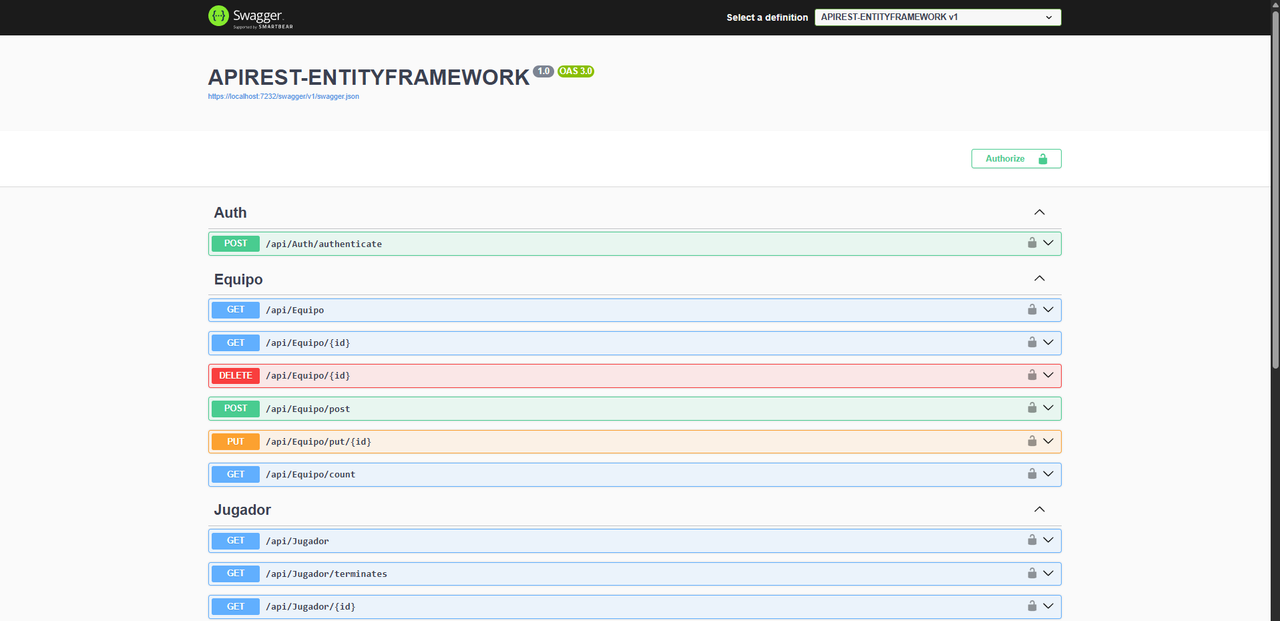
Task: Click the GET badge for /api/Jugador/terminates
Action: point(236,573)
